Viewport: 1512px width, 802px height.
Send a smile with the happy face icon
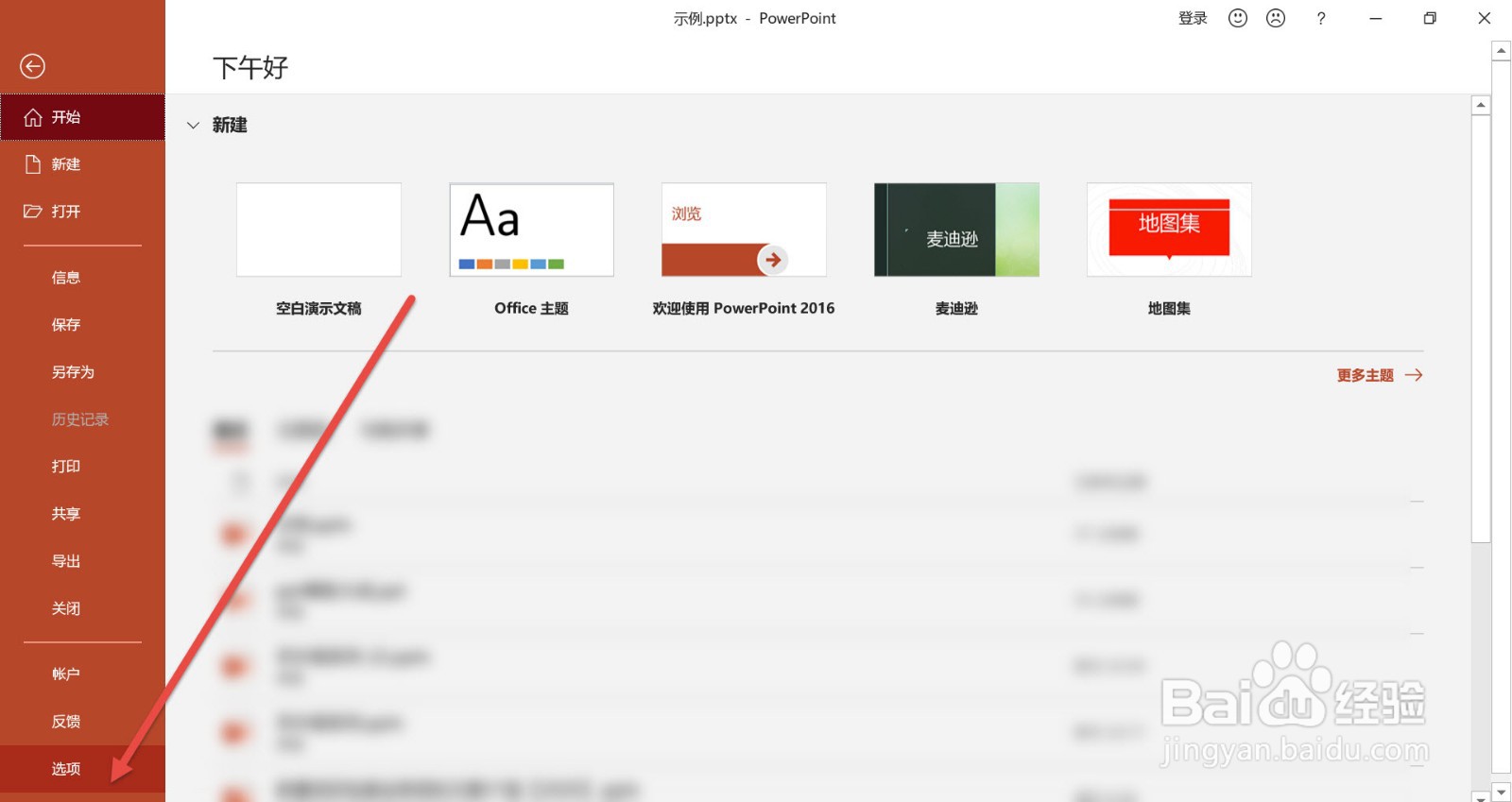click(x=1238, y=18)
